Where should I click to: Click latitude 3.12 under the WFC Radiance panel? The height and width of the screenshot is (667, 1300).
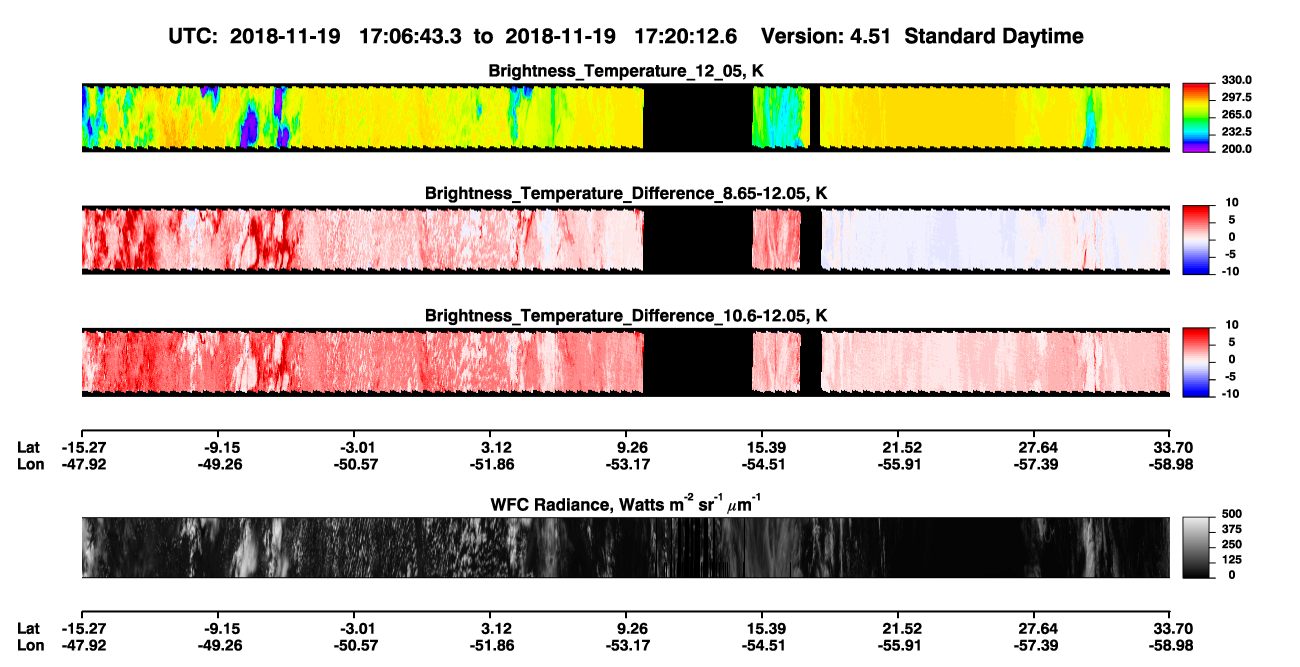coord(497,628)
